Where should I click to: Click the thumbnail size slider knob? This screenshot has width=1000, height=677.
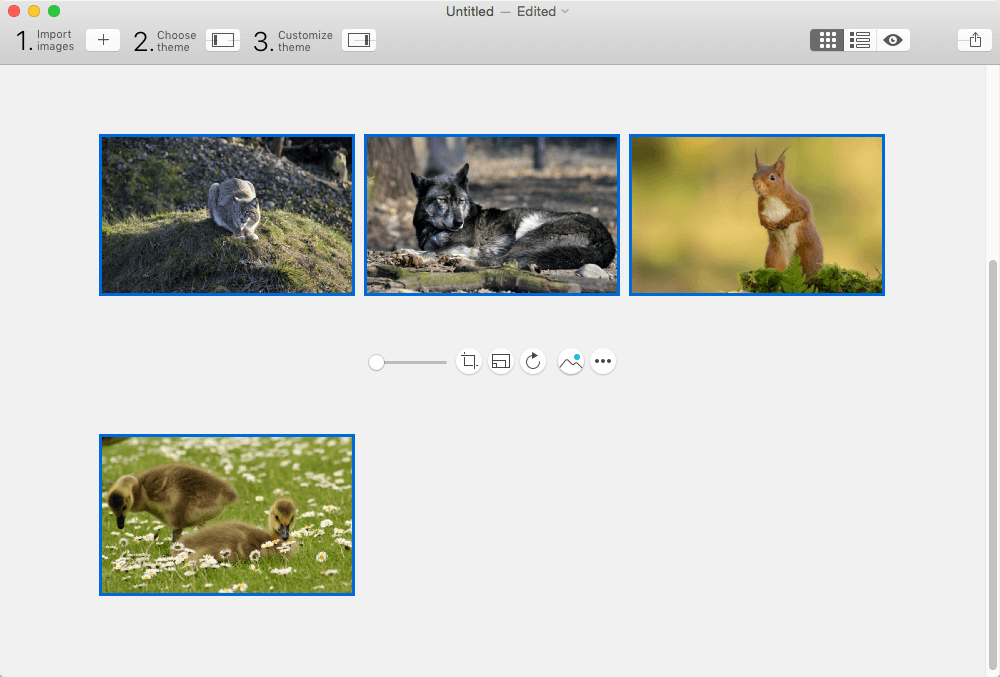coord(376,362)
